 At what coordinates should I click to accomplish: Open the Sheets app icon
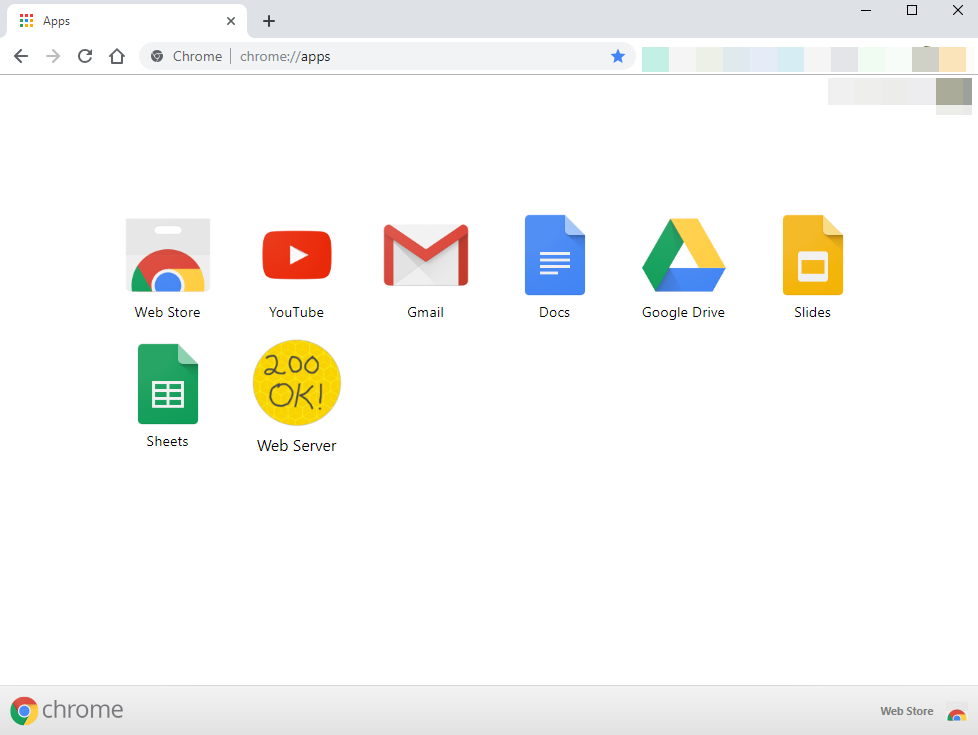tap(168, 384)
